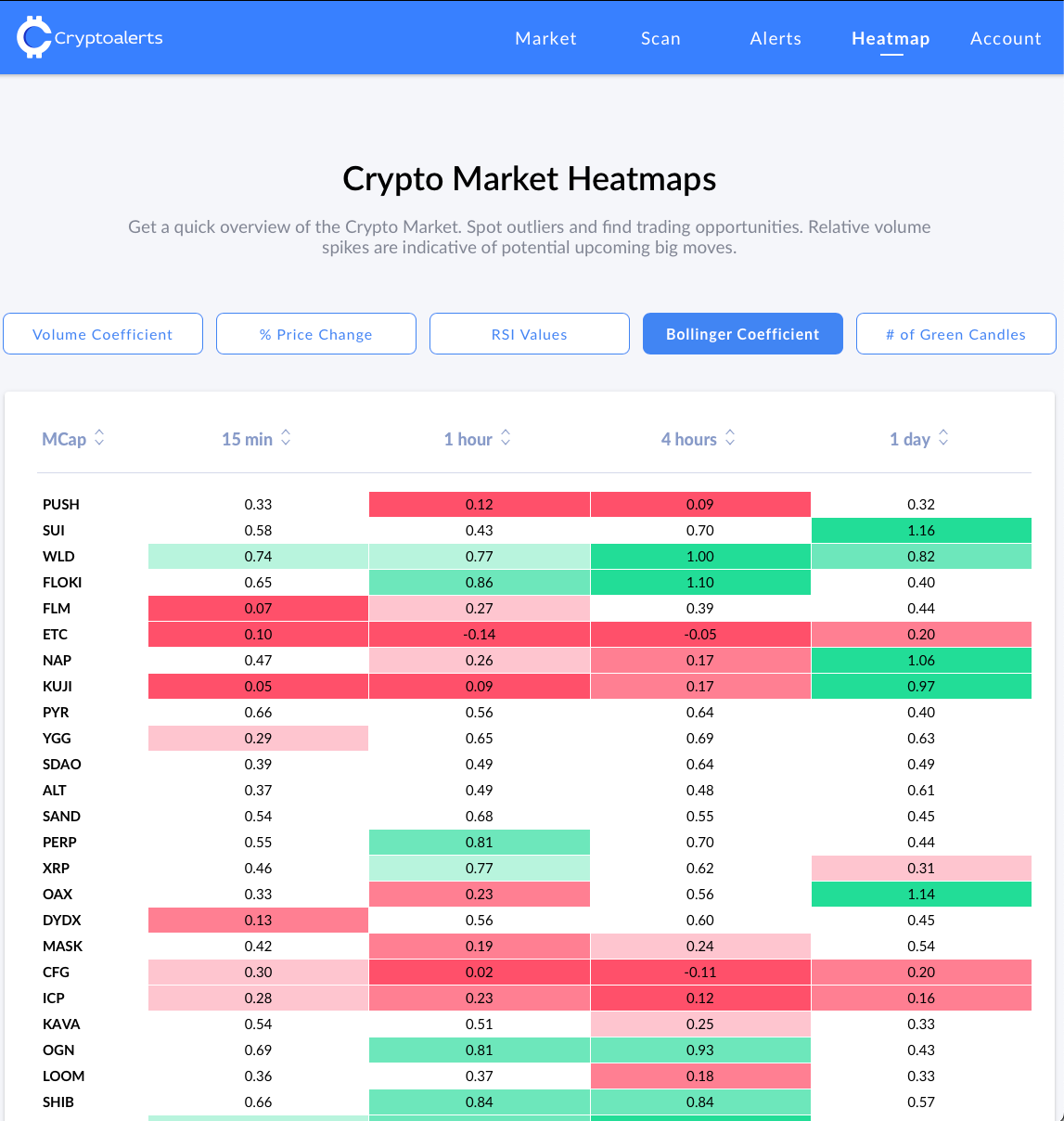Go to the Scan menu item
The height and width of the screenshot is (1121, 1064).
[660, 38]
